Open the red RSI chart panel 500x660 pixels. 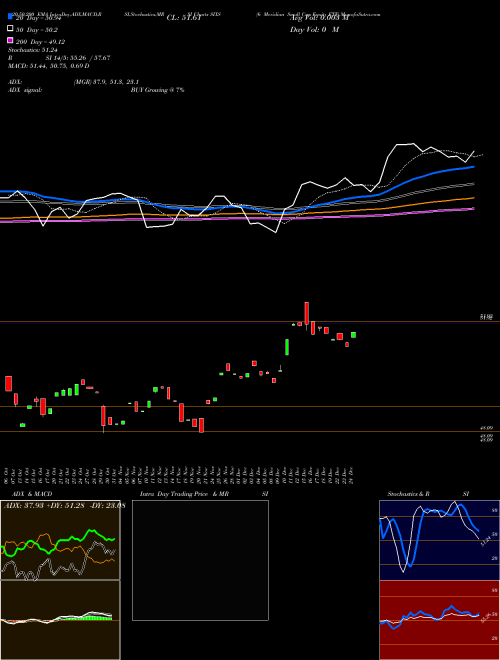(x=439, y=620)
